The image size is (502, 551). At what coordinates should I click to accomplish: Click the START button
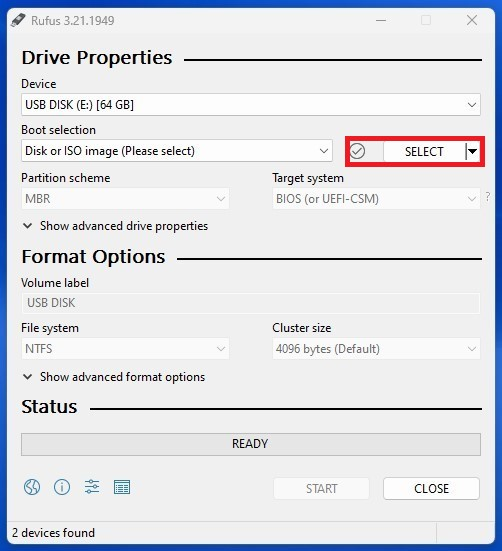(321, 488)
